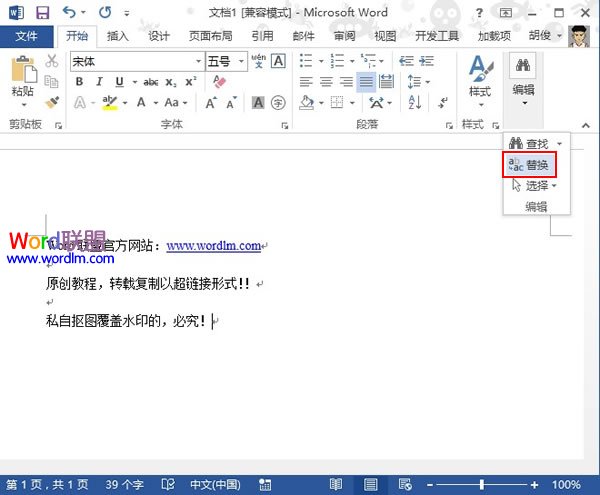The width and height of the screenshot is (600, 495).
Task: Click the 中文(中国) language indicator
Action: [x=215, y=485]
